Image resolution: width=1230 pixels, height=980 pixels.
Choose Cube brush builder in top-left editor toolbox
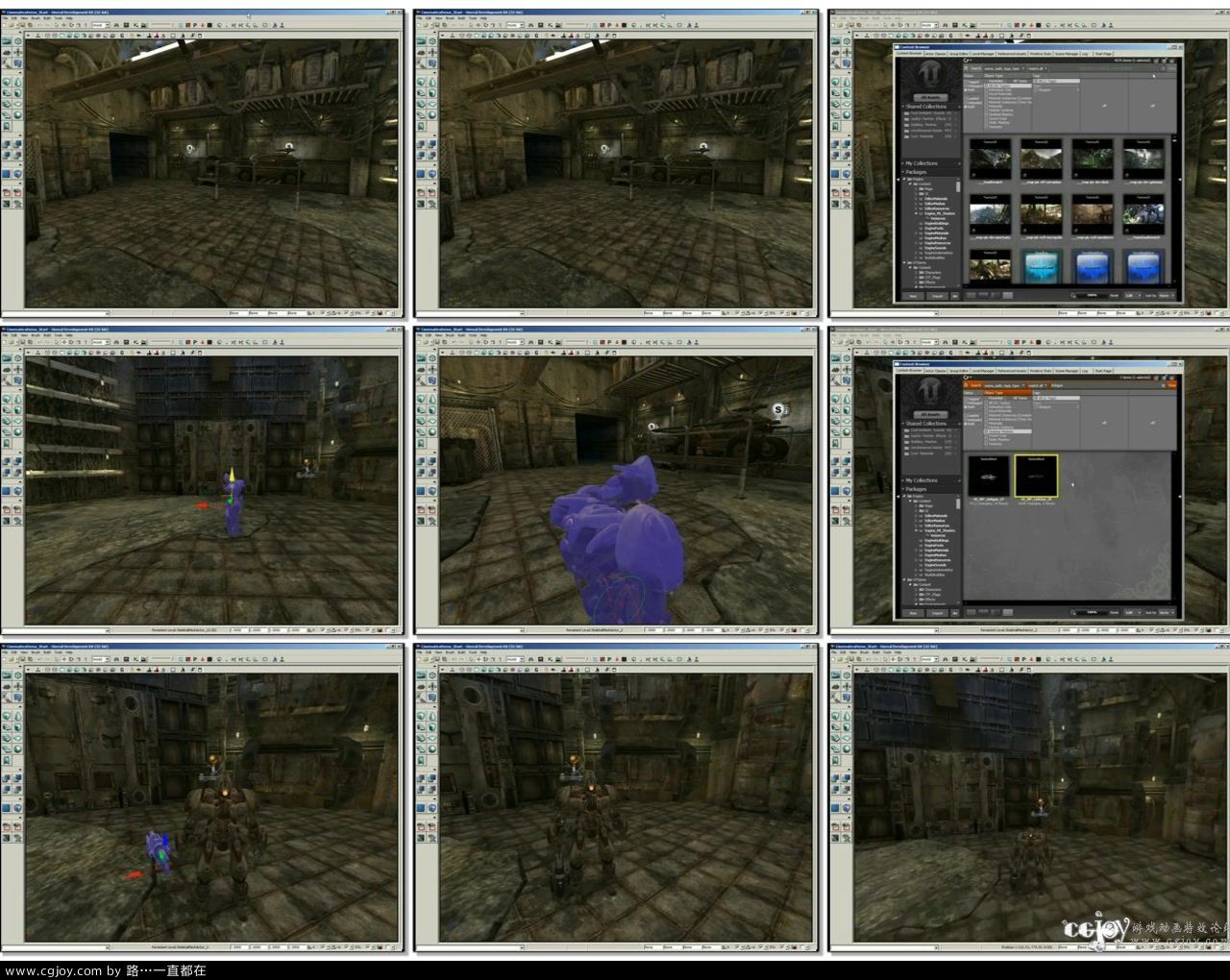(x=6, y=82)
